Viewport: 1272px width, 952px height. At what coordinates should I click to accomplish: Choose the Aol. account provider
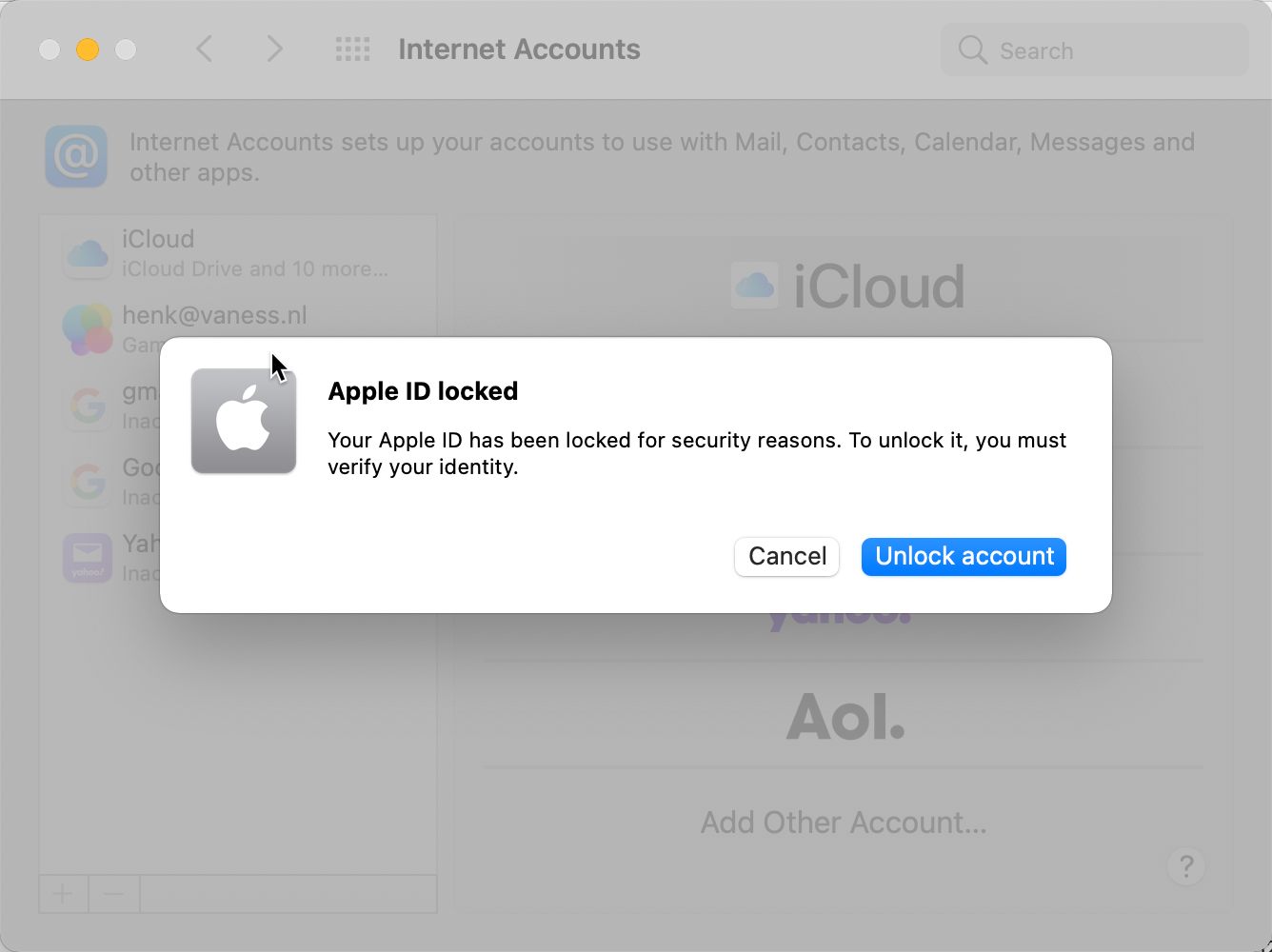(x=845, y=716)
